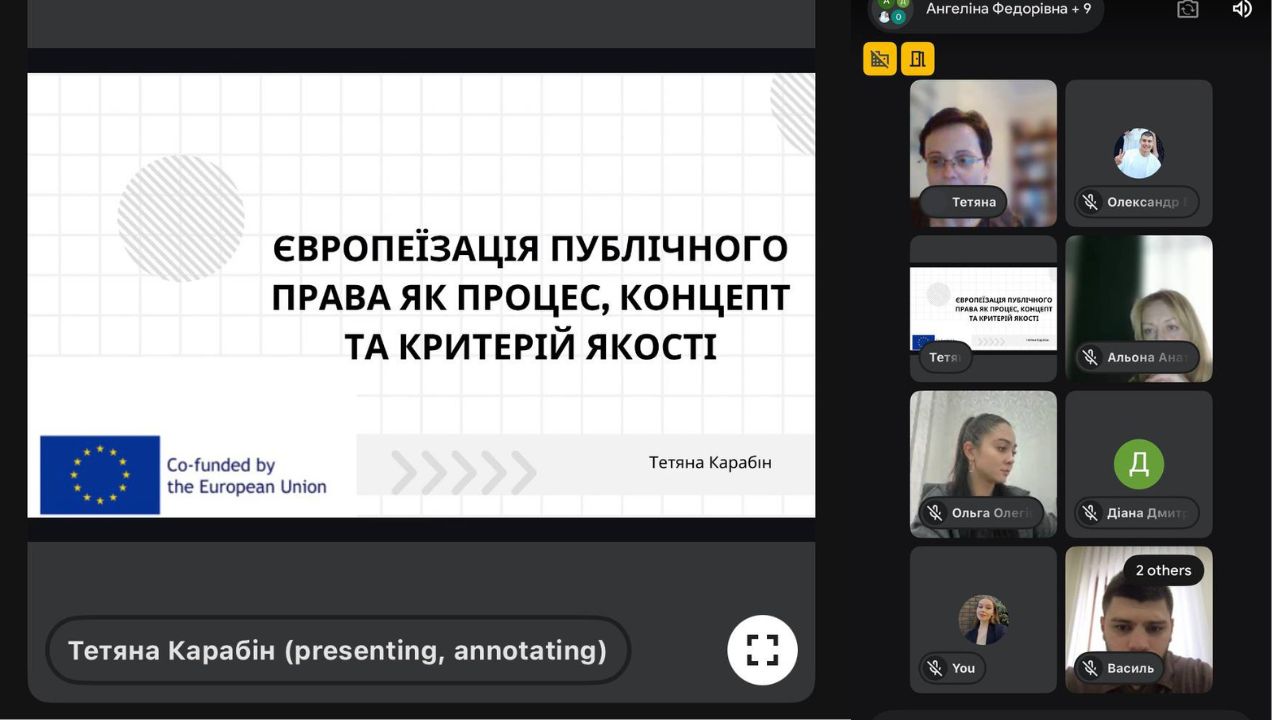Tap the switch camera icon

point(1187,9)
